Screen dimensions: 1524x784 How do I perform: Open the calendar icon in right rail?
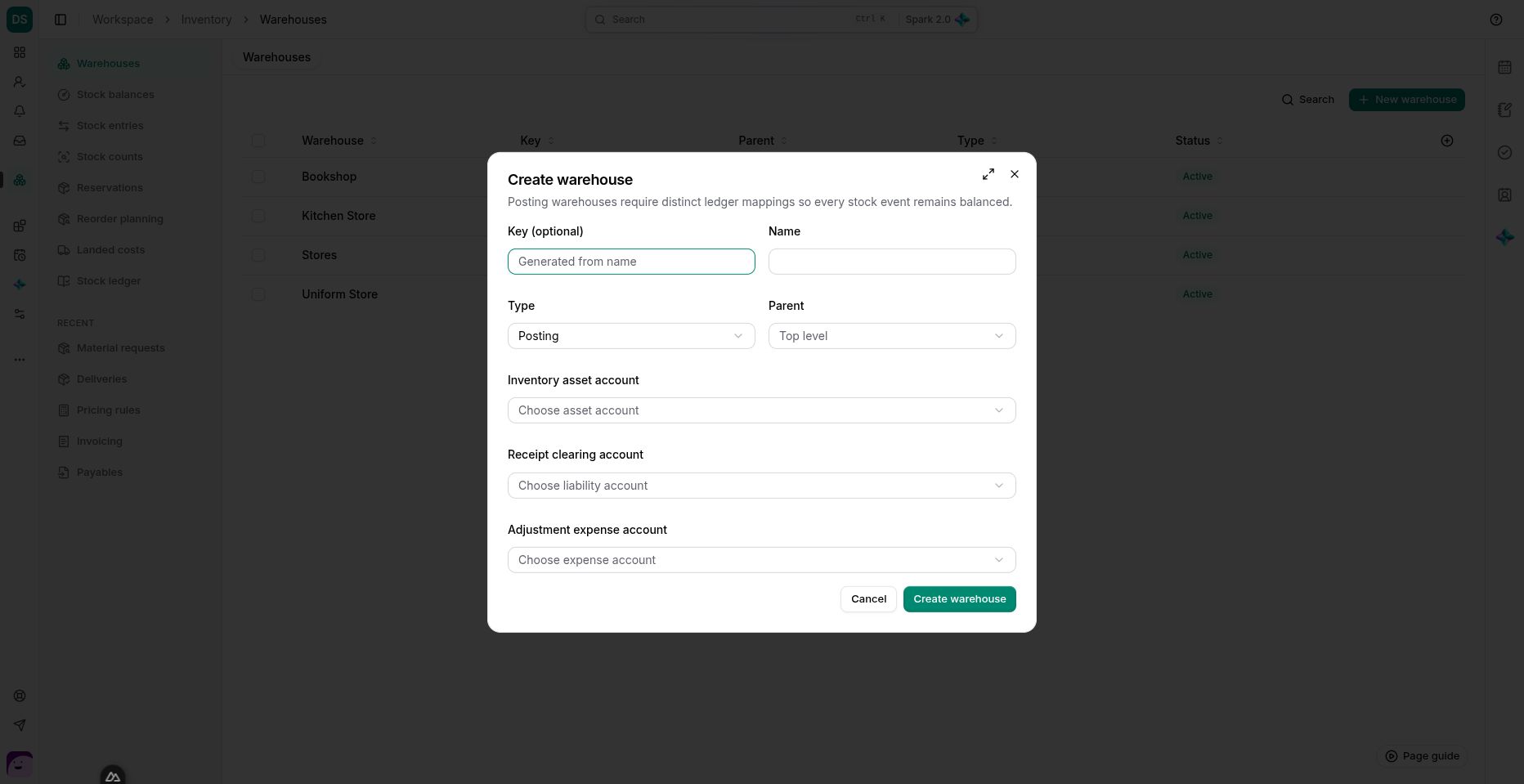pos(1504,68)
